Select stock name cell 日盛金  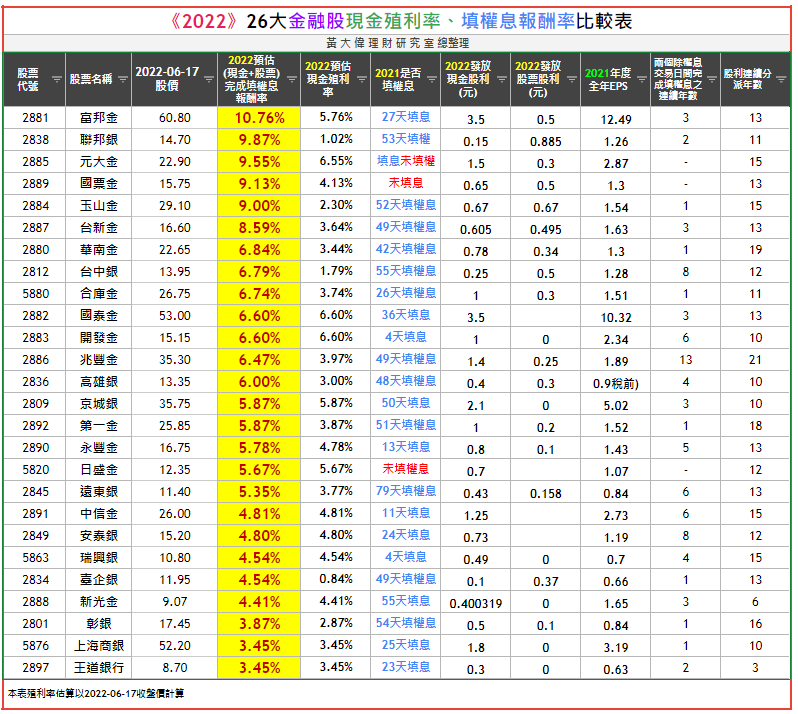click(x=99, y=469)
